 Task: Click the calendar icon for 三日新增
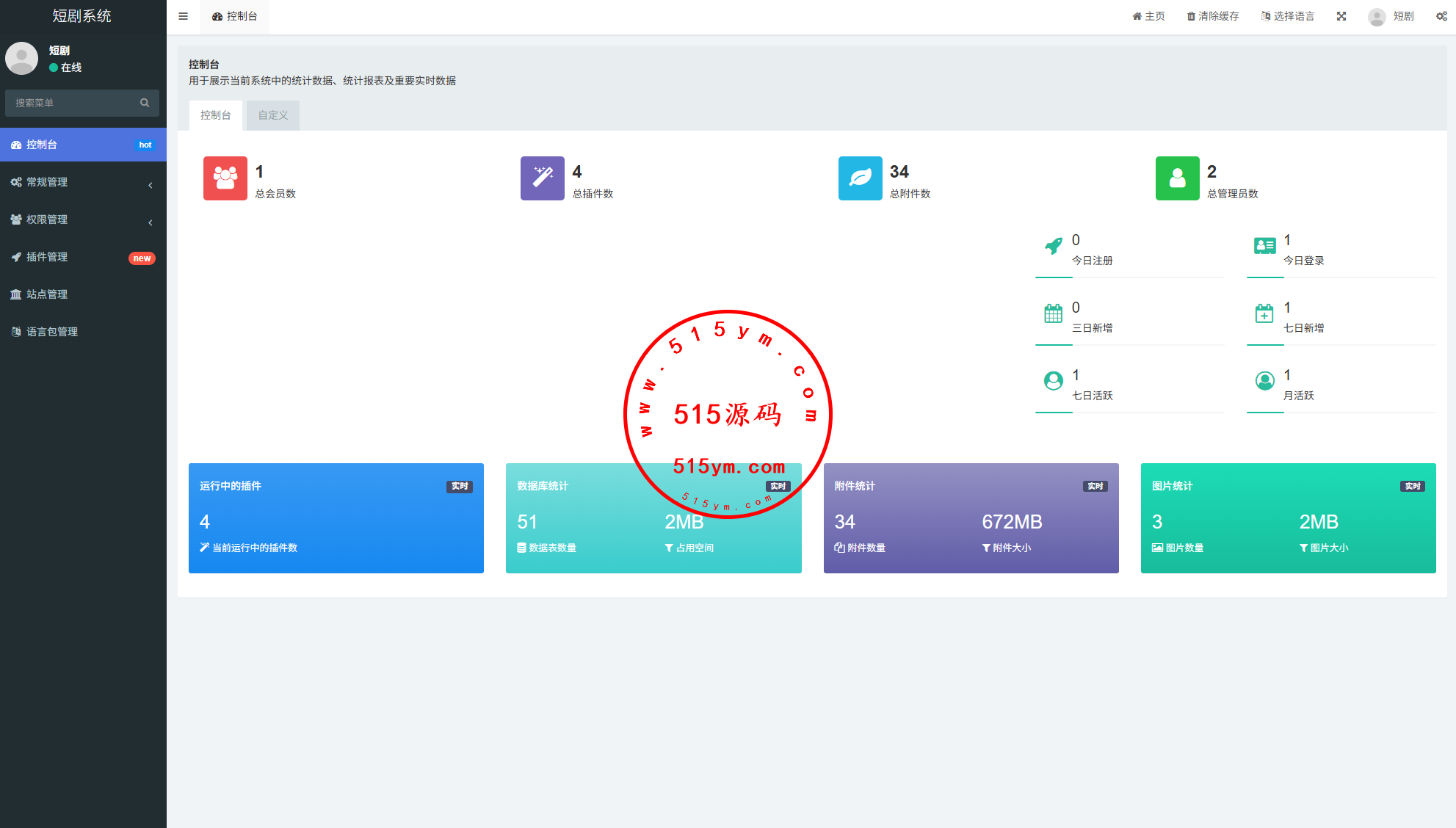[1054, 314]
